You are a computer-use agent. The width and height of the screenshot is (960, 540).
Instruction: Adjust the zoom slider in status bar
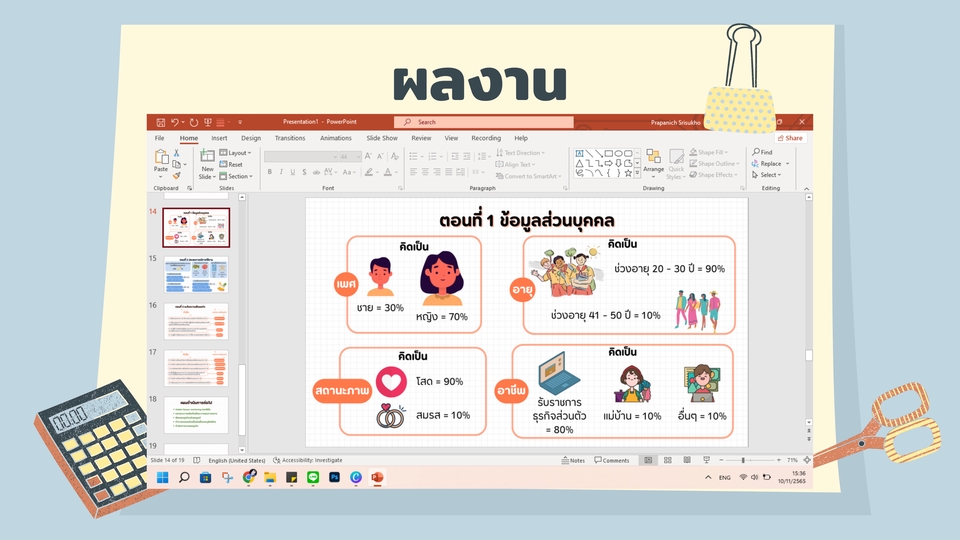point(743,460)
